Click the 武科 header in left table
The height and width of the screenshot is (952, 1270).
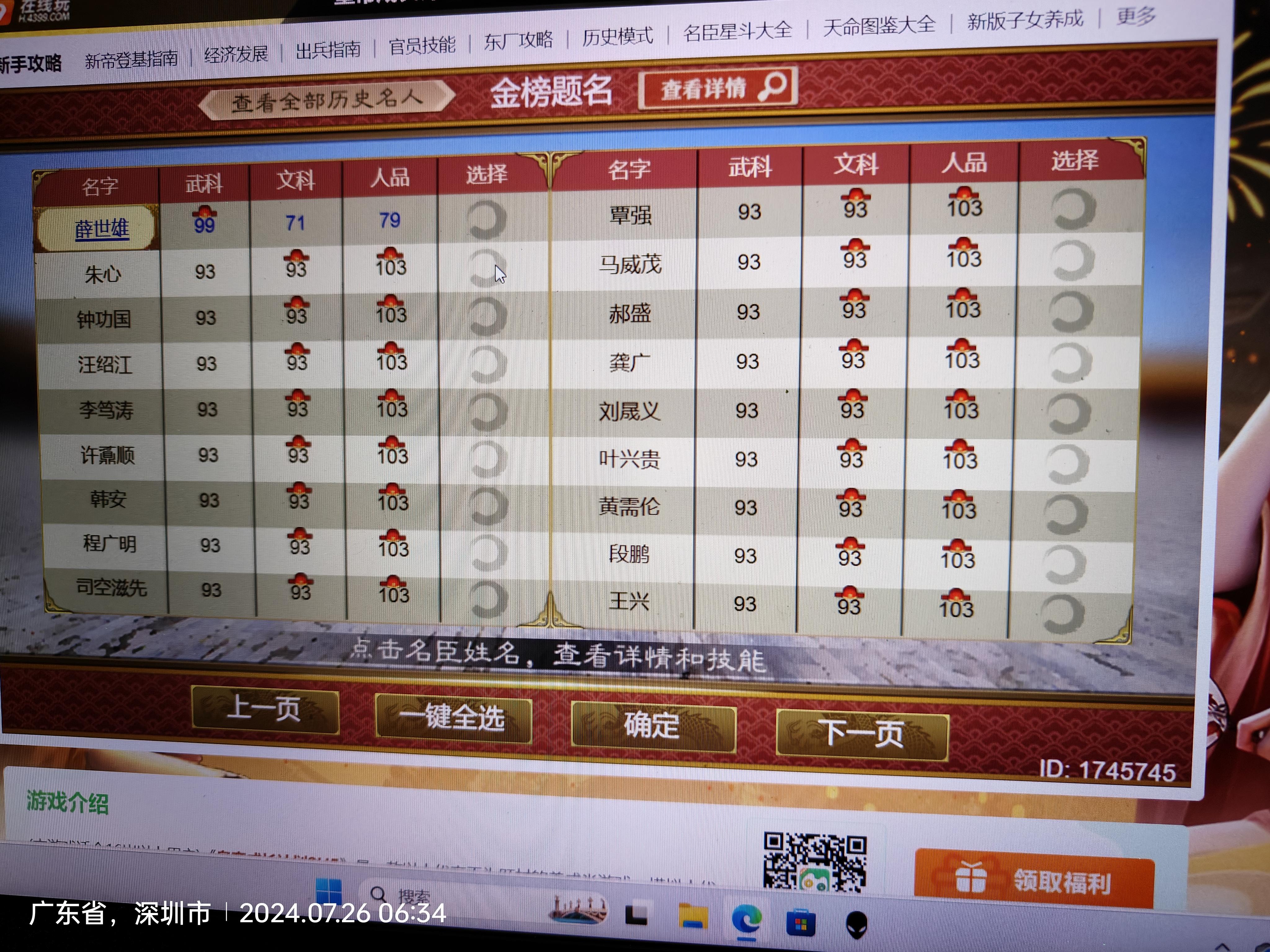tap(204, 184)
